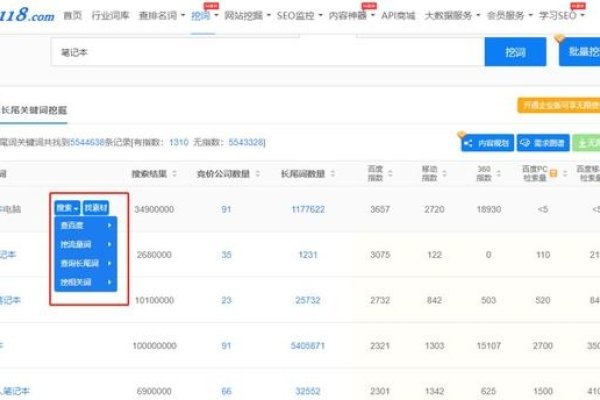
Task: Sort by 竞价公司数量 column arrows
Action: point(258,174)
